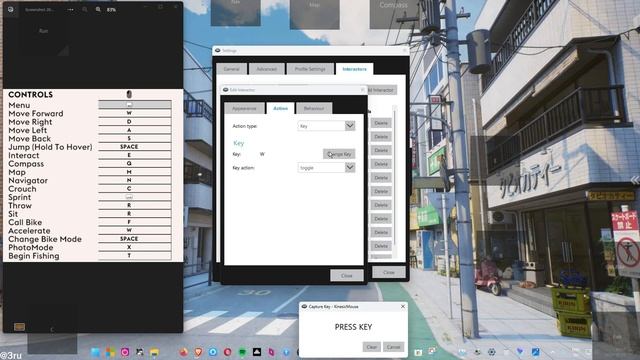This screenshot has width=640, height=360.
Task: Close the Capture Key dialog with X
Action: click(403, 306)
